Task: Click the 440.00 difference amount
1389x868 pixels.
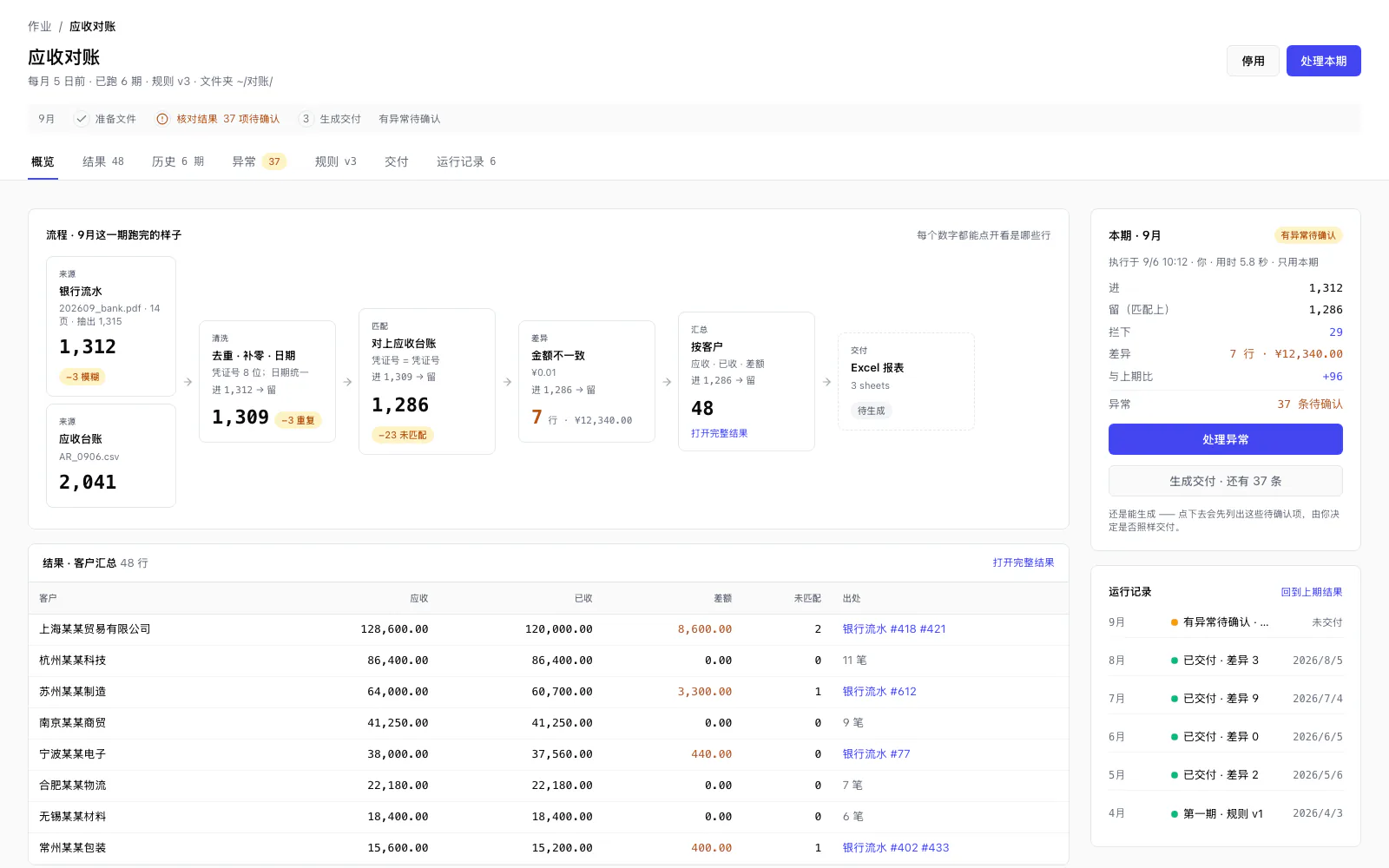Action: tap(711, 754)
